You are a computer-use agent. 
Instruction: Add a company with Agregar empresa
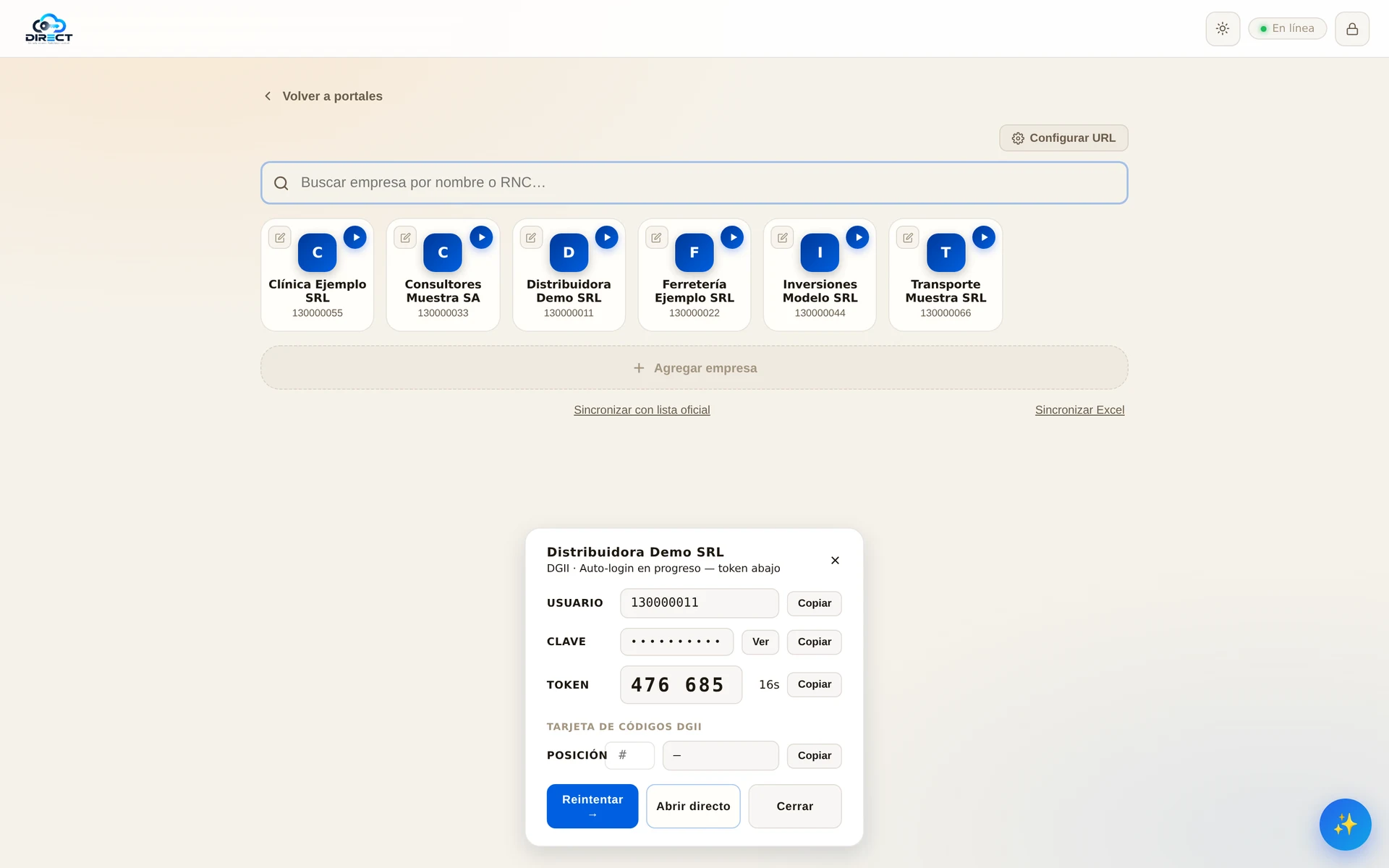(694, 367)
